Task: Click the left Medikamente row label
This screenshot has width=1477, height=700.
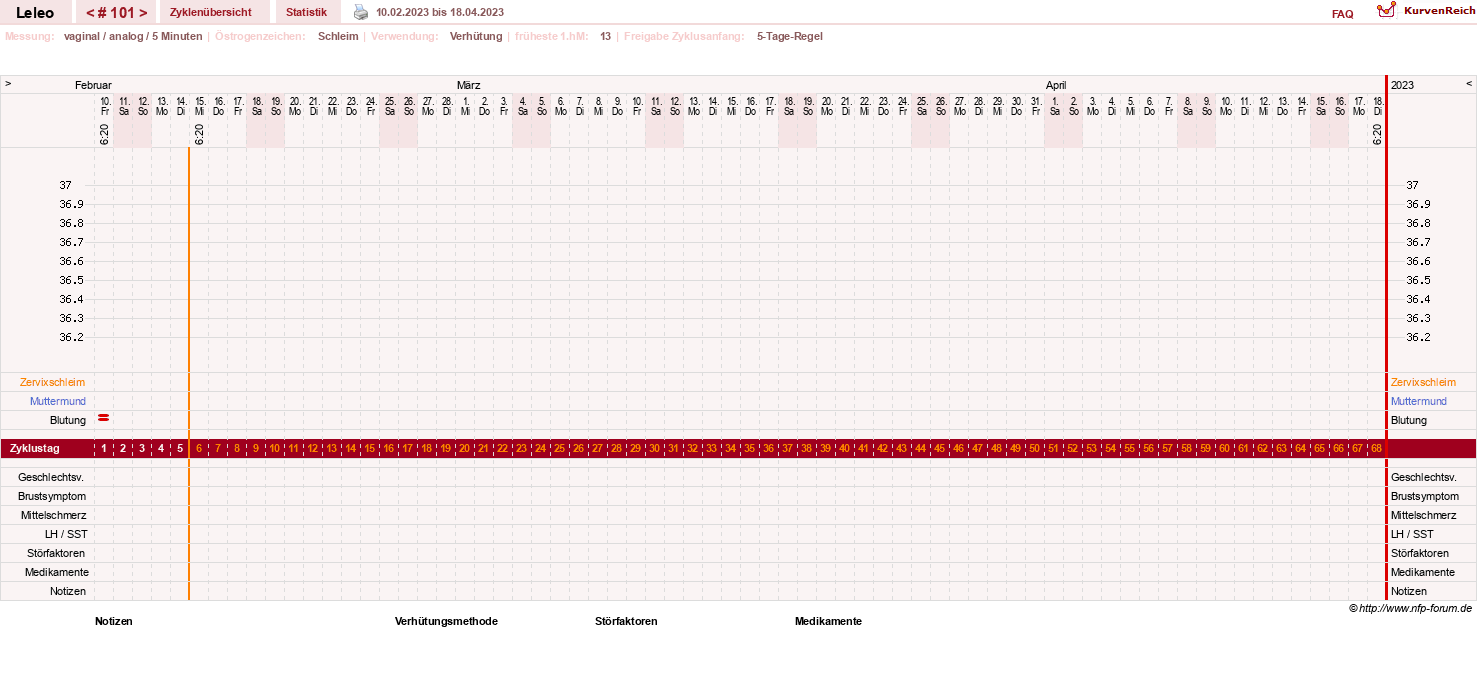Action: (57, 572)
